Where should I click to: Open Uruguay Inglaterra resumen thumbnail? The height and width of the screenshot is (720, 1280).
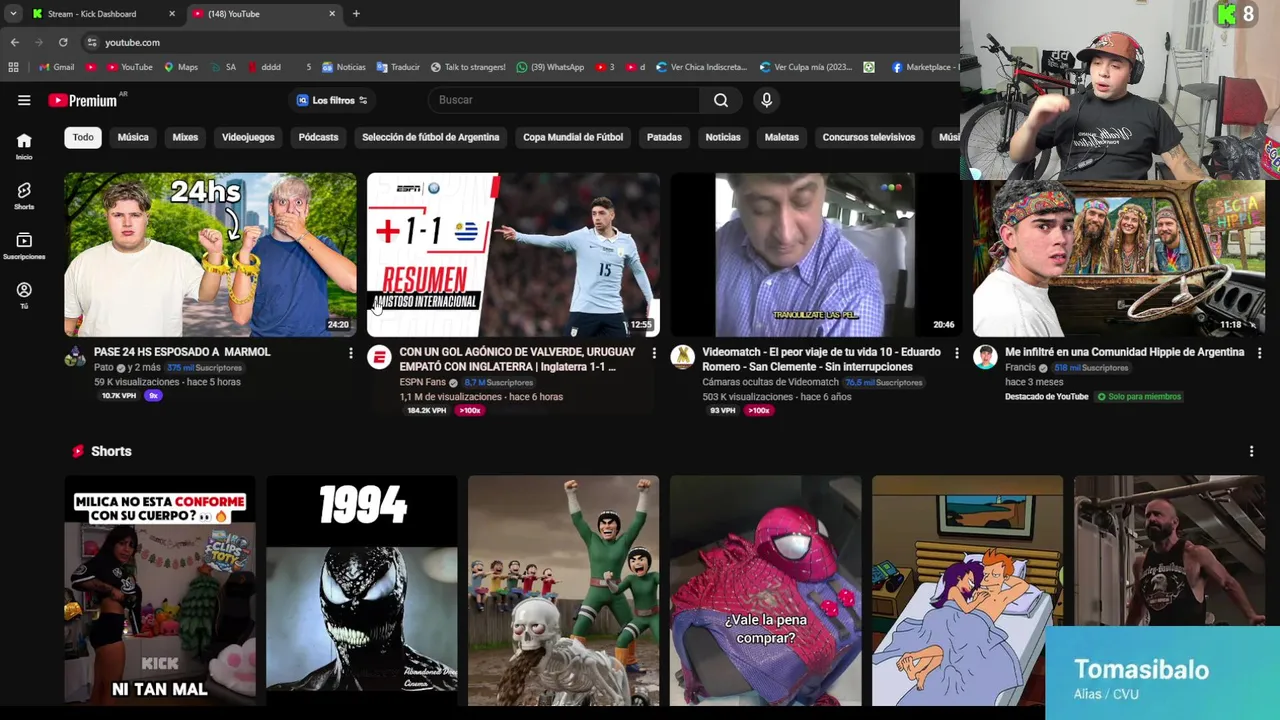click(x=513, y=255)
